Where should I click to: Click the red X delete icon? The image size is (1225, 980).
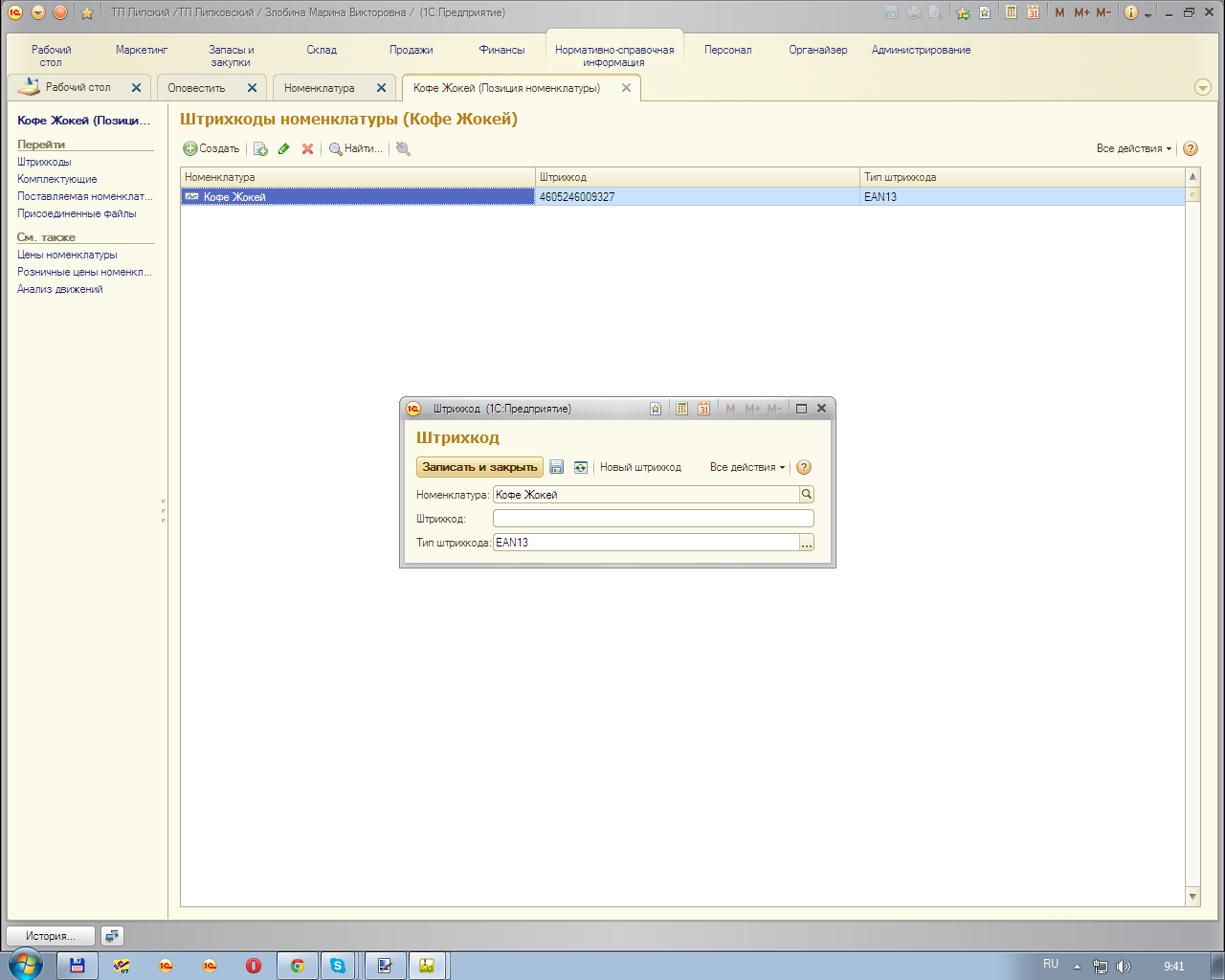coord(307,148)
